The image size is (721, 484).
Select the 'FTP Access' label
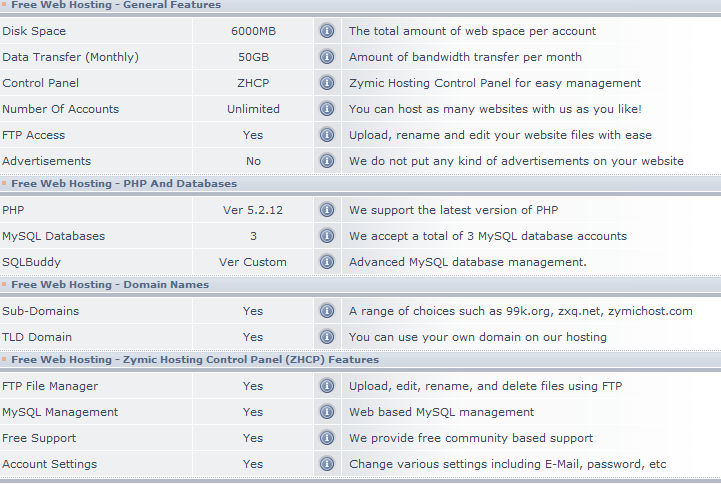[x=34, y=135]
